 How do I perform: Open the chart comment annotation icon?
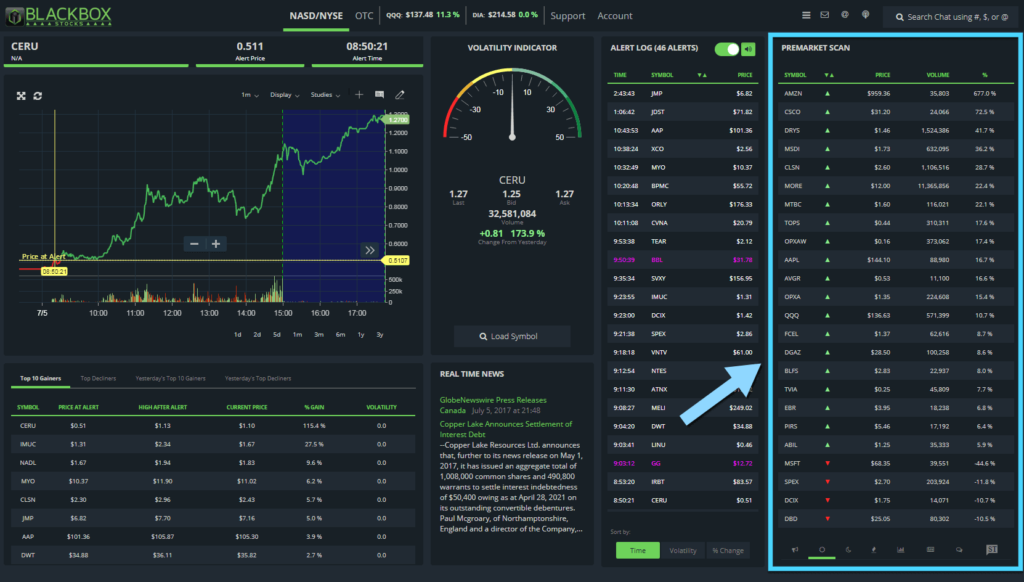tap(380, 95)
